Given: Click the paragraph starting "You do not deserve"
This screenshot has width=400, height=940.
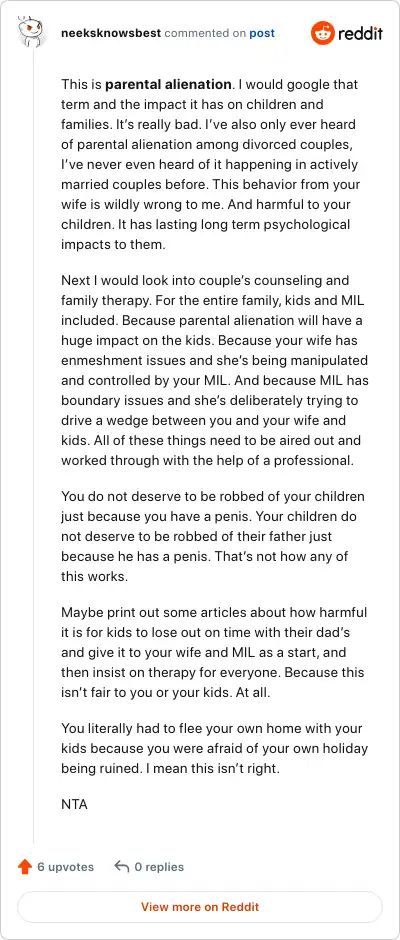Looking at the screenshot, I should click(x=213, y=536).
